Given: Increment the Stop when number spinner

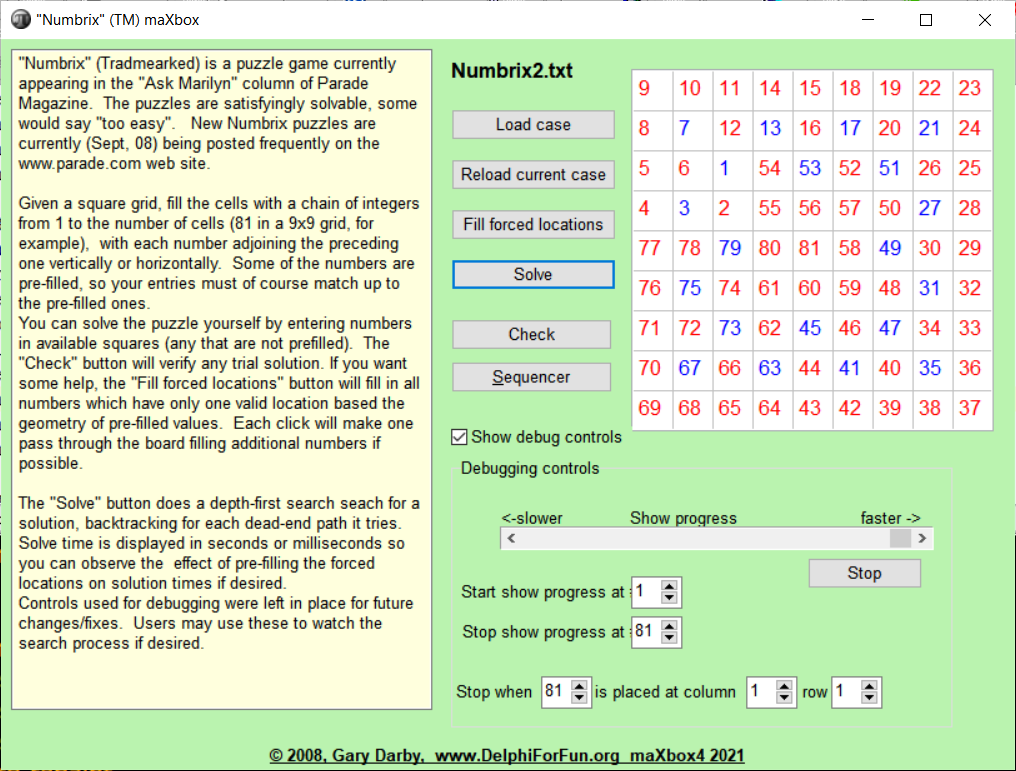Looking at the screenshot, I should point(580,686).
